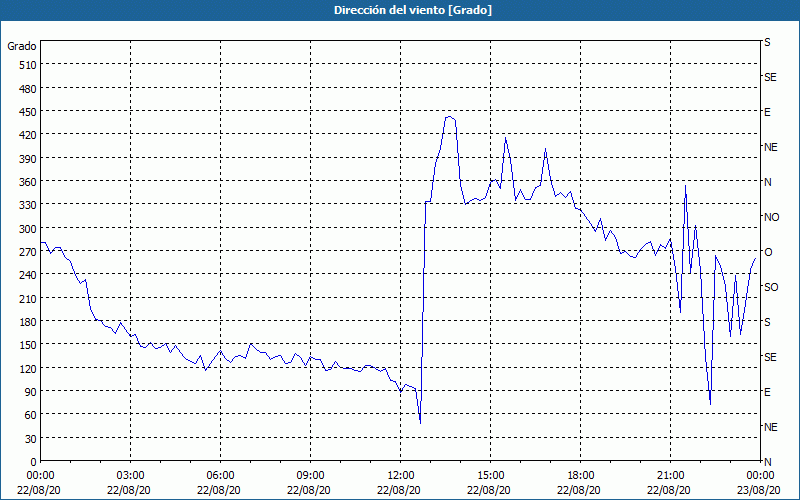Select the 30 tick on the degree axis
This screenshot has width=800, height=500.
pos(31,439)
